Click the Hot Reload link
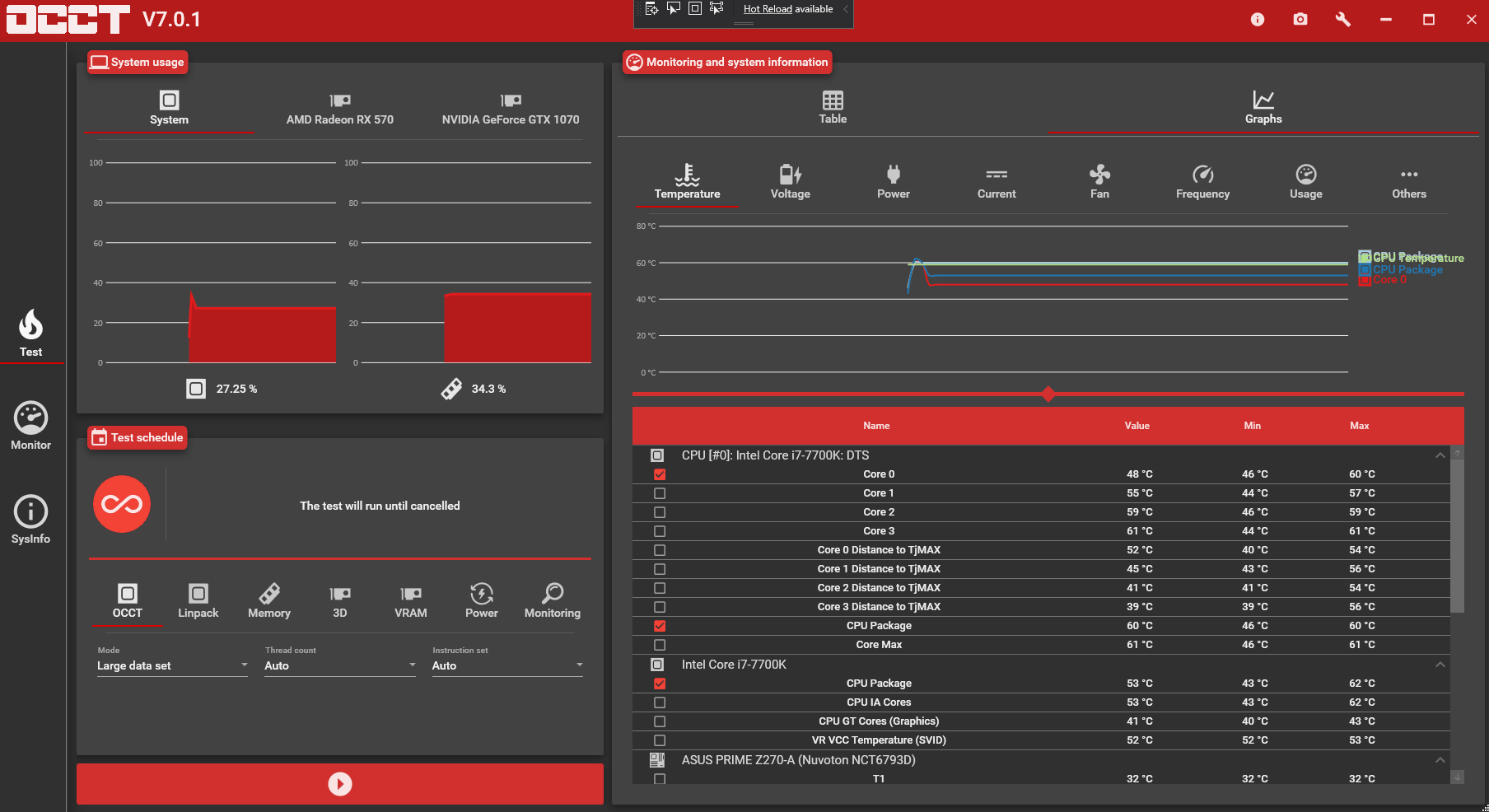The height and width of the screenshot is (812, 1489). click(767, 9)
